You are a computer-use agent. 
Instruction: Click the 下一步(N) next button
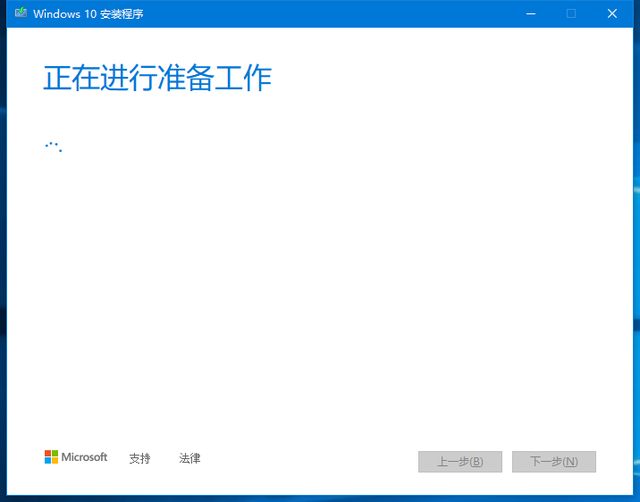tap(554, 462)
